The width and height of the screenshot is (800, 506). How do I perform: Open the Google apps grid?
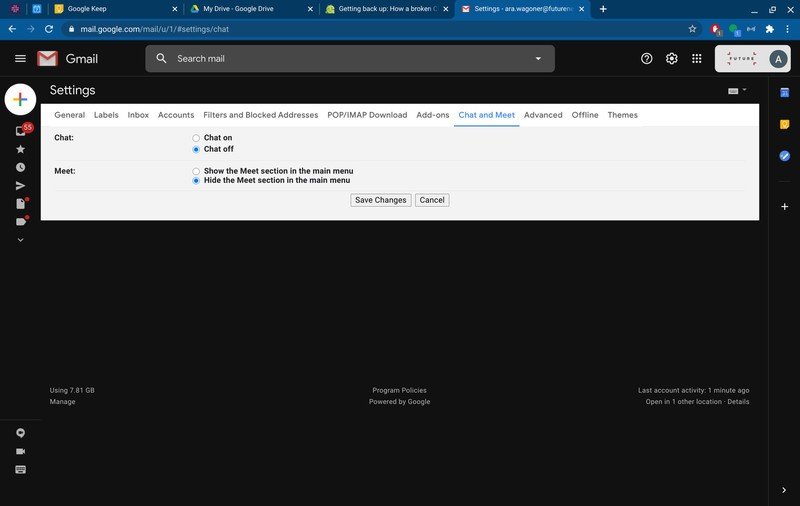[696, 59]
